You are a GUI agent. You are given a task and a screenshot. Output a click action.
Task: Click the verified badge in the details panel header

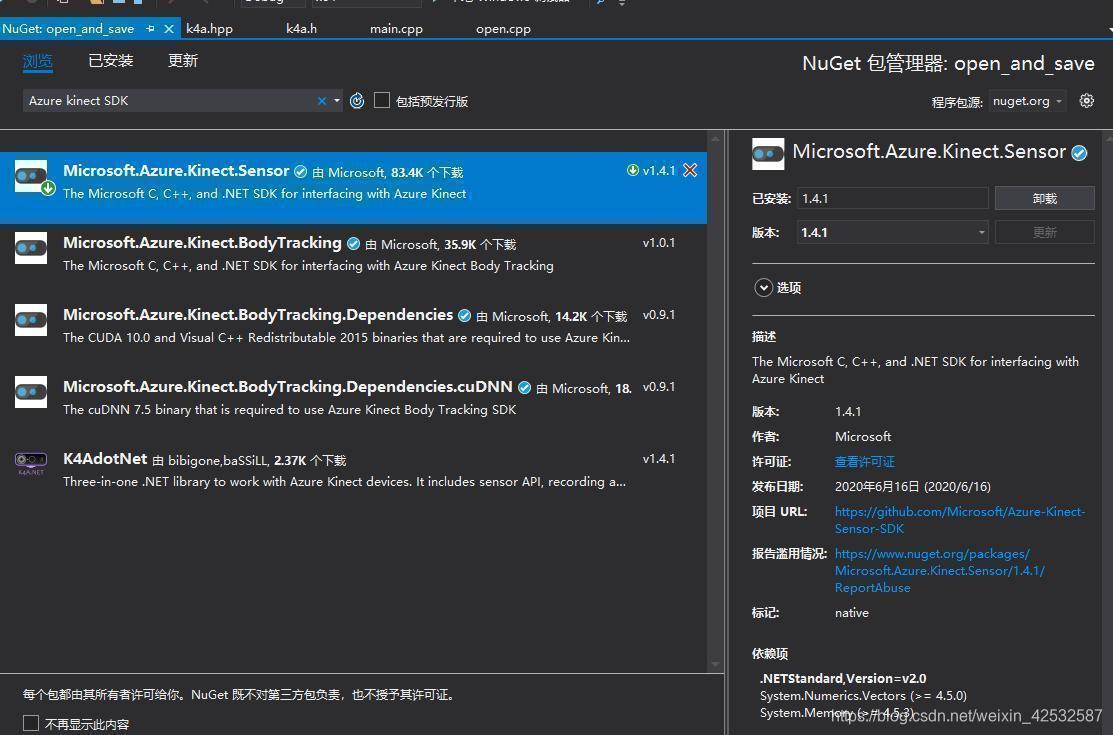pyautogui.click(x=1079, y=153)
